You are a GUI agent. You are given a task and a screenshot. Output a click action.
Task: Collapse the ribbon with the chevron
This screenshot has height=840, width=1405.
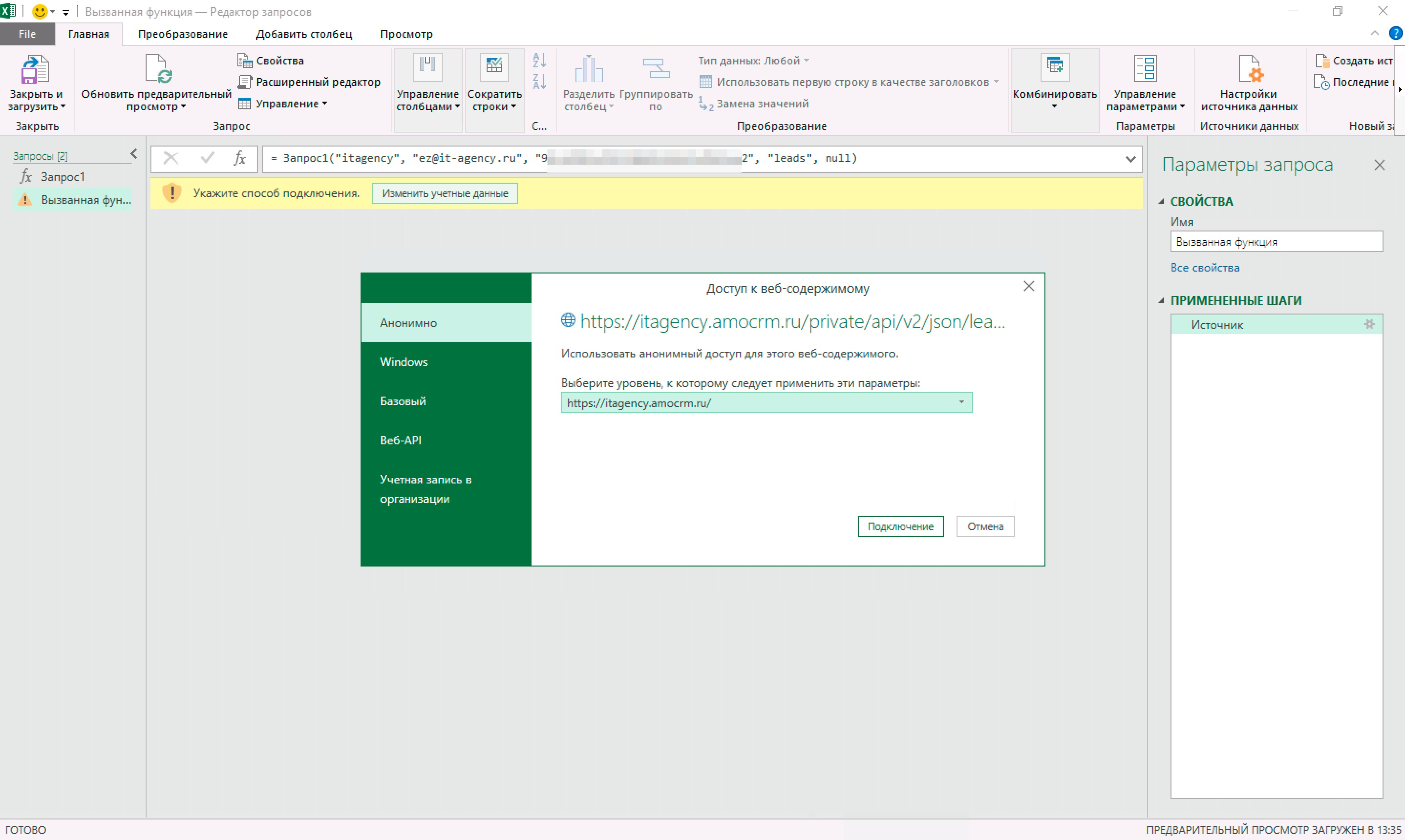(1374, 33)
